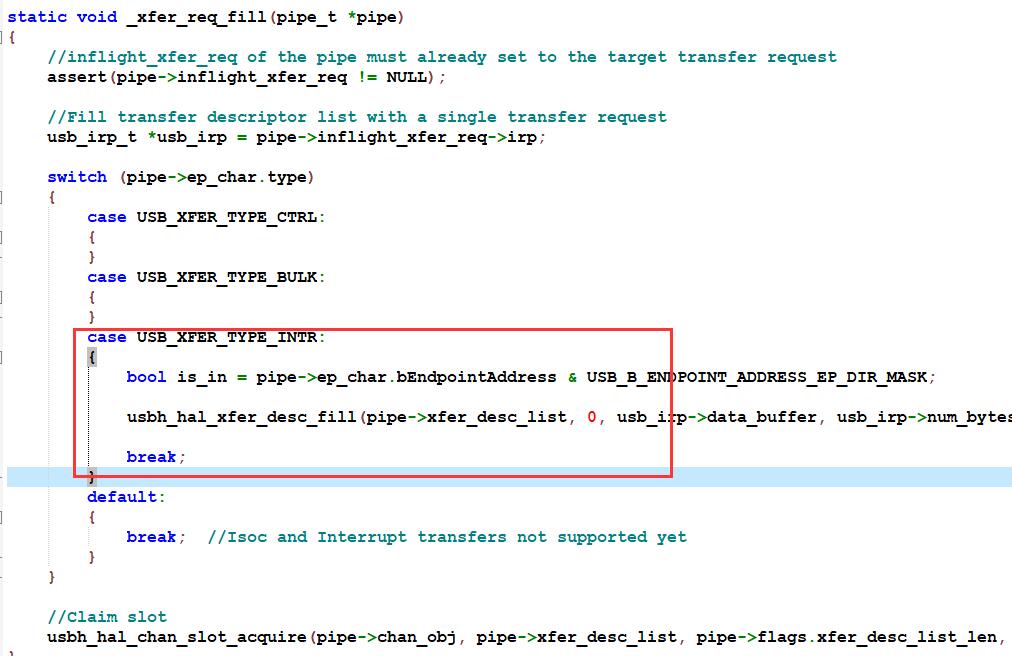Click the "//Fill transfer descriptor list" comment
Screen dimensions: 1012x656
[356, 117]
